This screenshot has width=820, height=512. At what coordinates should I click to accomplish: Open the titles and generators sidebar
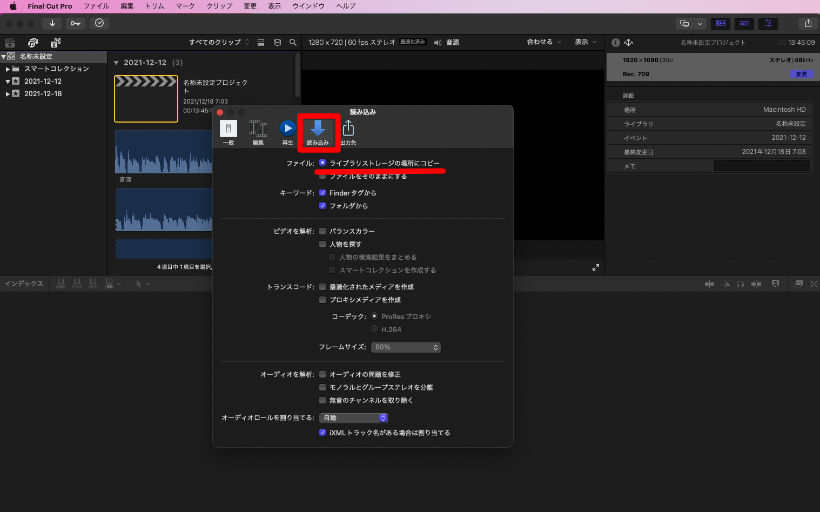point(55,43)
